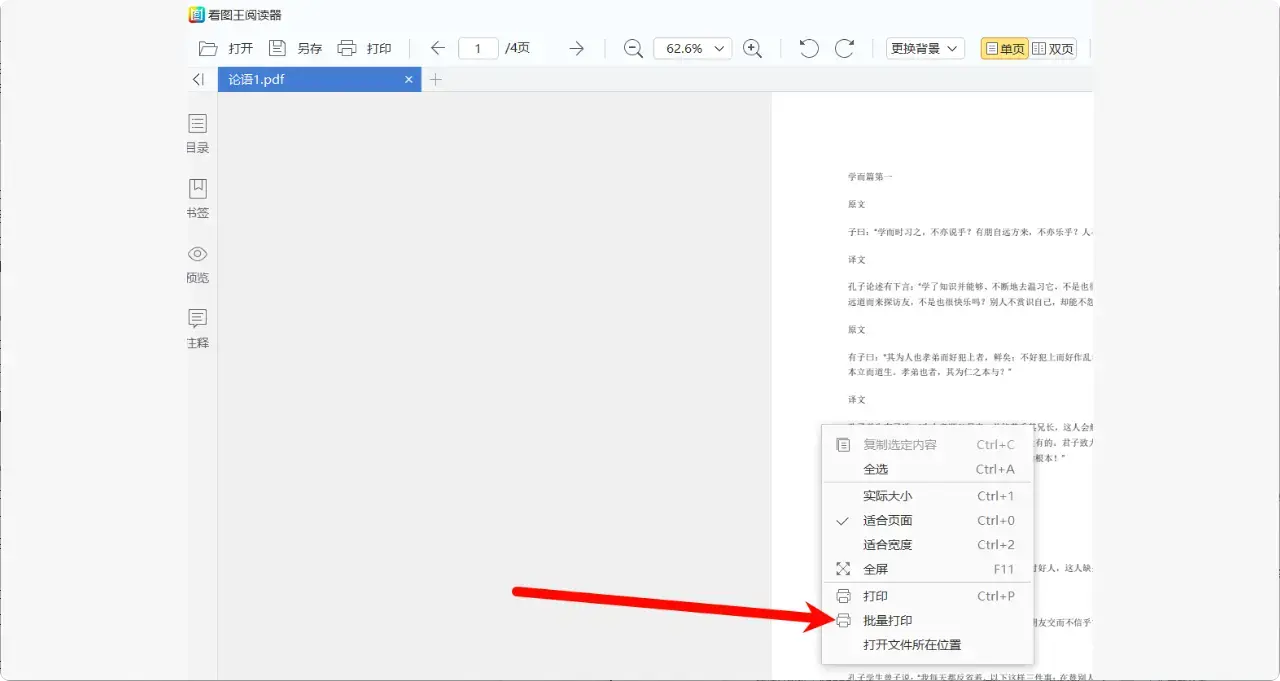Open the 目录 contents panel
This screenshot has height=681, width=1280.
(x=197, y=133)
